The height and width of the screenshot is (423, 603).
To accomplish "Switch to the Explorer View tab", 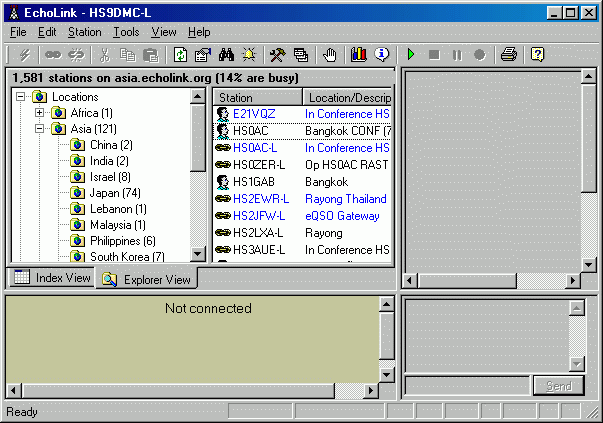I will click(x=147, y=280).
